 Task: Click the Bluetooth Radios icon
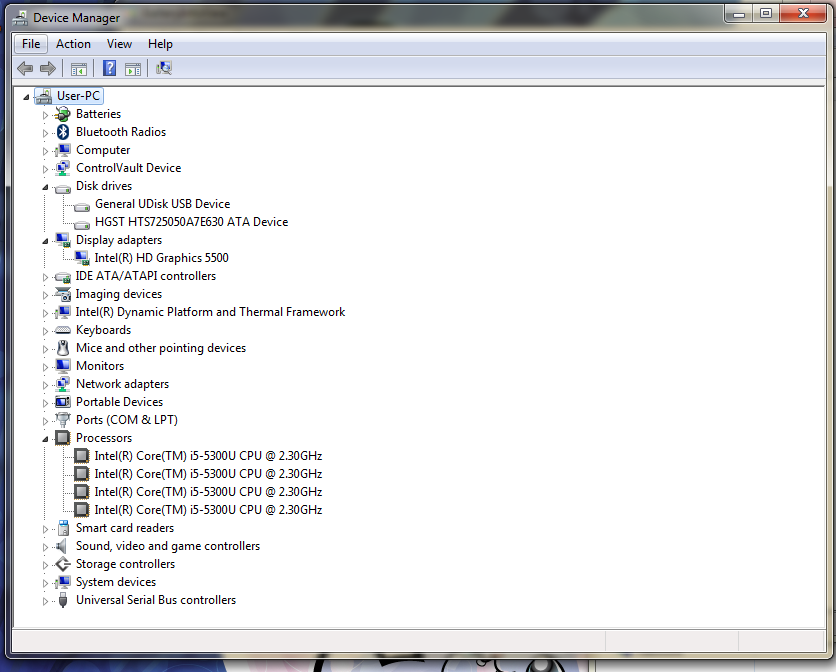click(x=63, y=132)
